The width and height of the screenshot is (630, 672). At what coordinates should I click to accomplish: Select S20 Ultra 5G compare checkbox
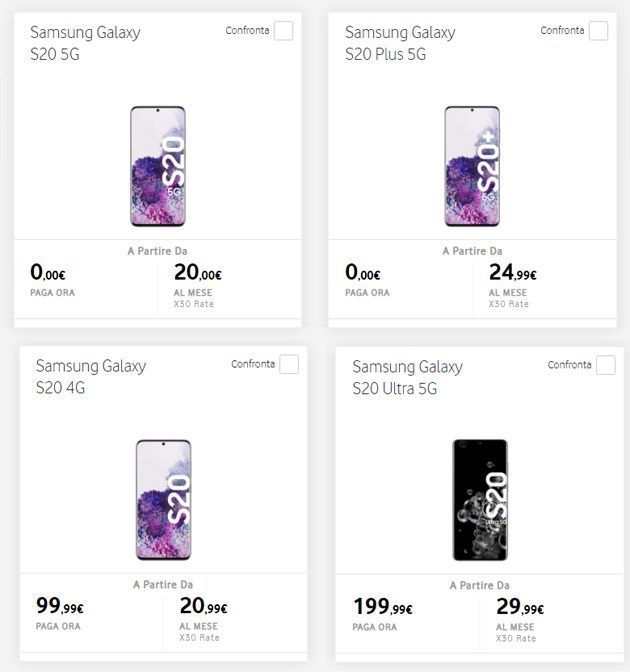[605, 365]
